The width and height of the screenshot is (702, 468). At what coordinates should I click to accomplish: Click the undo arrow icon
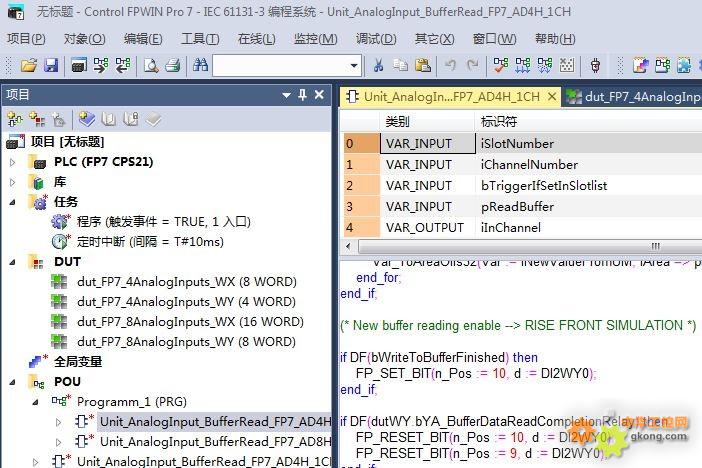450,66
